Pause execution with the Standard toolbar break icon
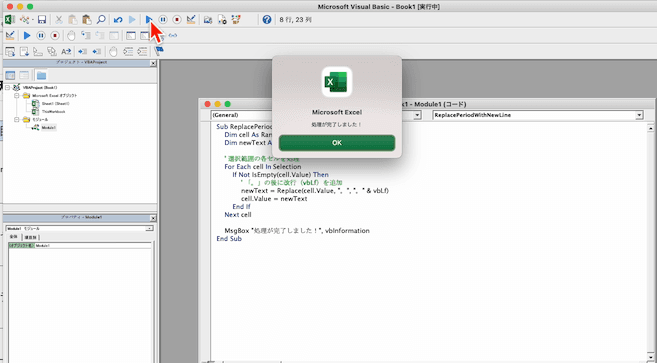This screenshot has height=363, width=657. click(x=163, y=19)
